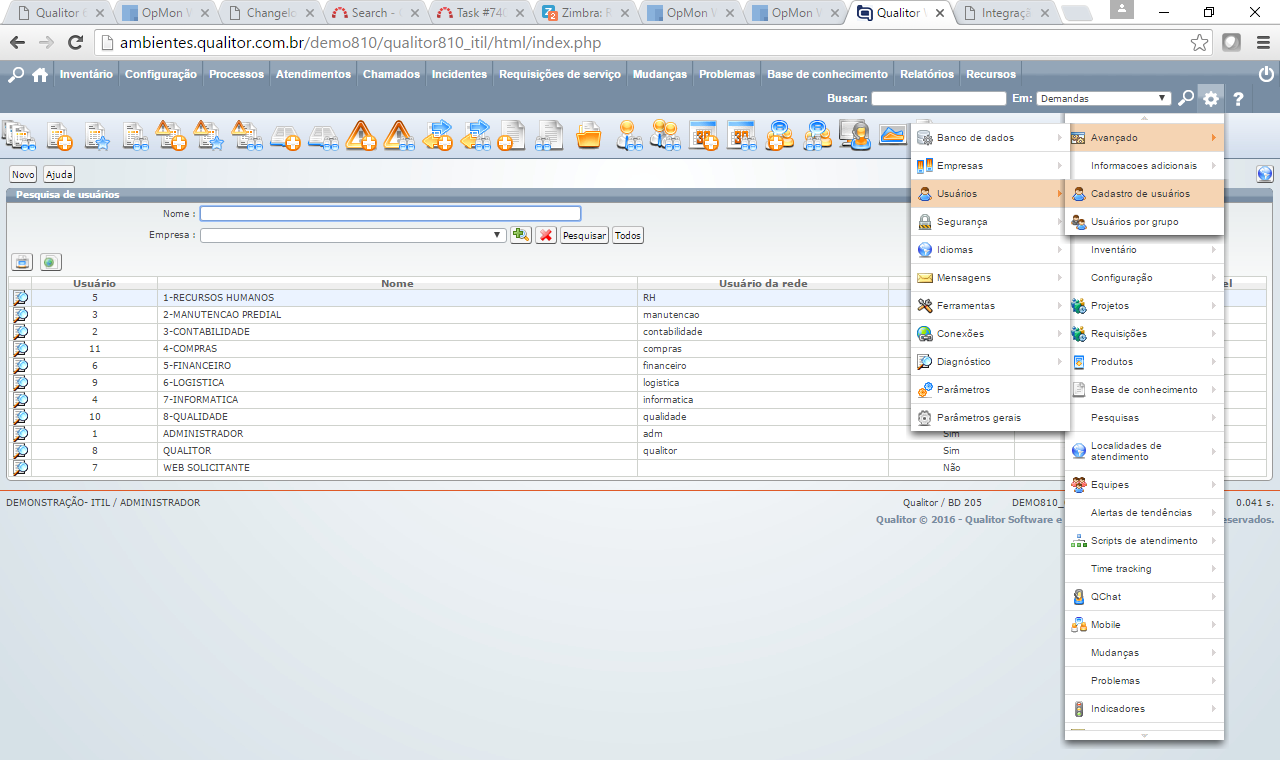Screen dimensions: 1280x760
Task: Click the area chart toolbar icon
Action: 892,135
